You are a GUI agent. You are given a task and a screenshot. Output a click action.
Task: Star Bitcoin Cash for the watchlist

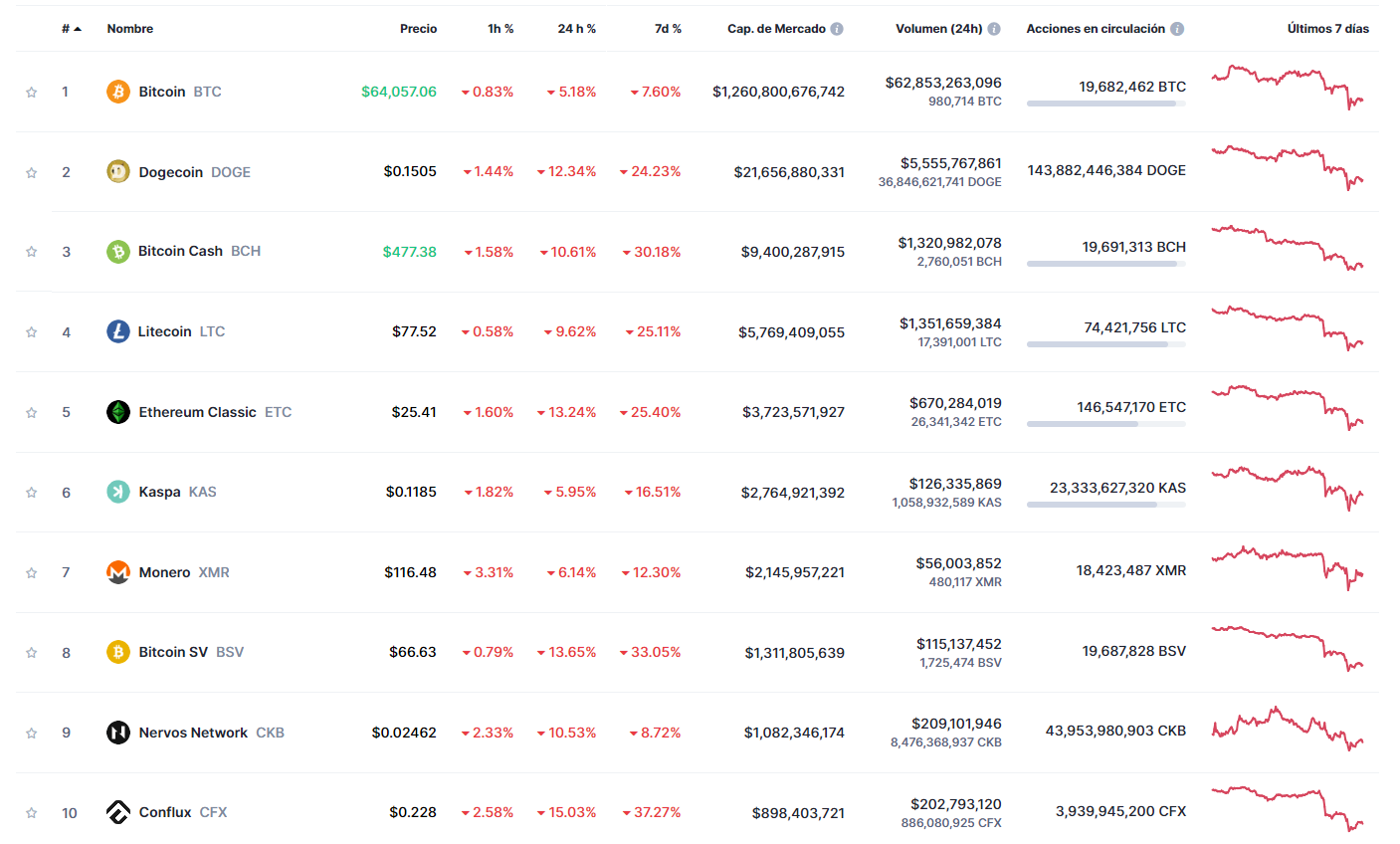[31, 252]
